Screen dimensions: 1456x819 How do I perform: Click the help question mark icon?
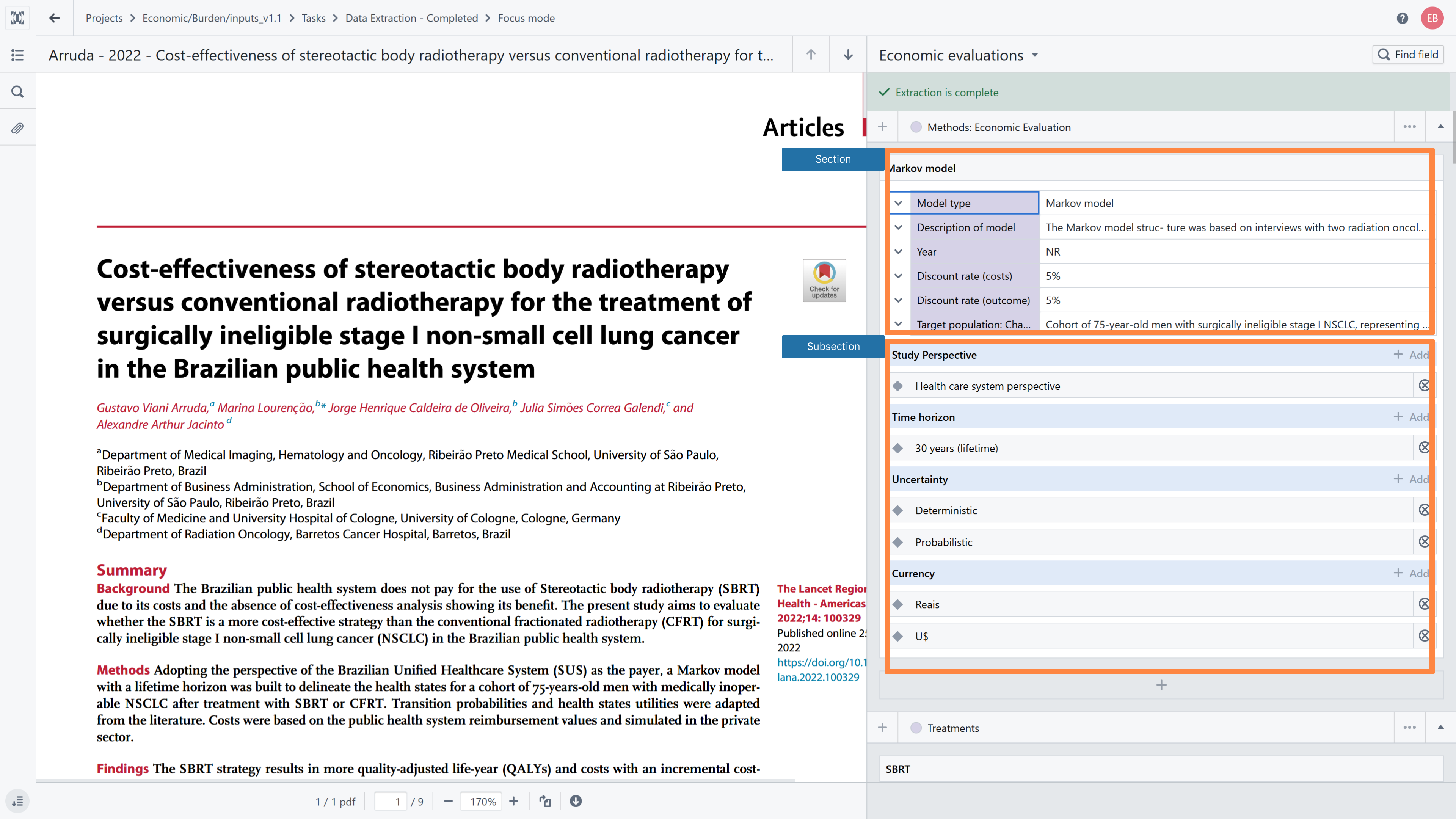click(1402, 18)
